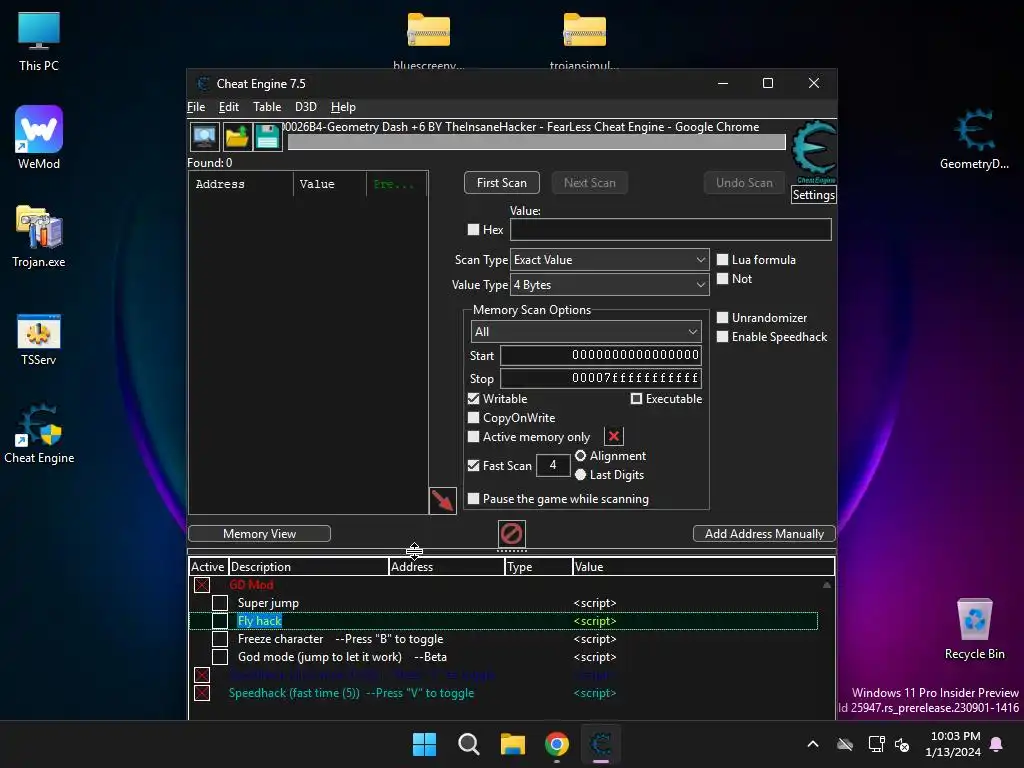
Task: Deactivate Speedhack fast time script checkbox
Action: coord(202,693)
